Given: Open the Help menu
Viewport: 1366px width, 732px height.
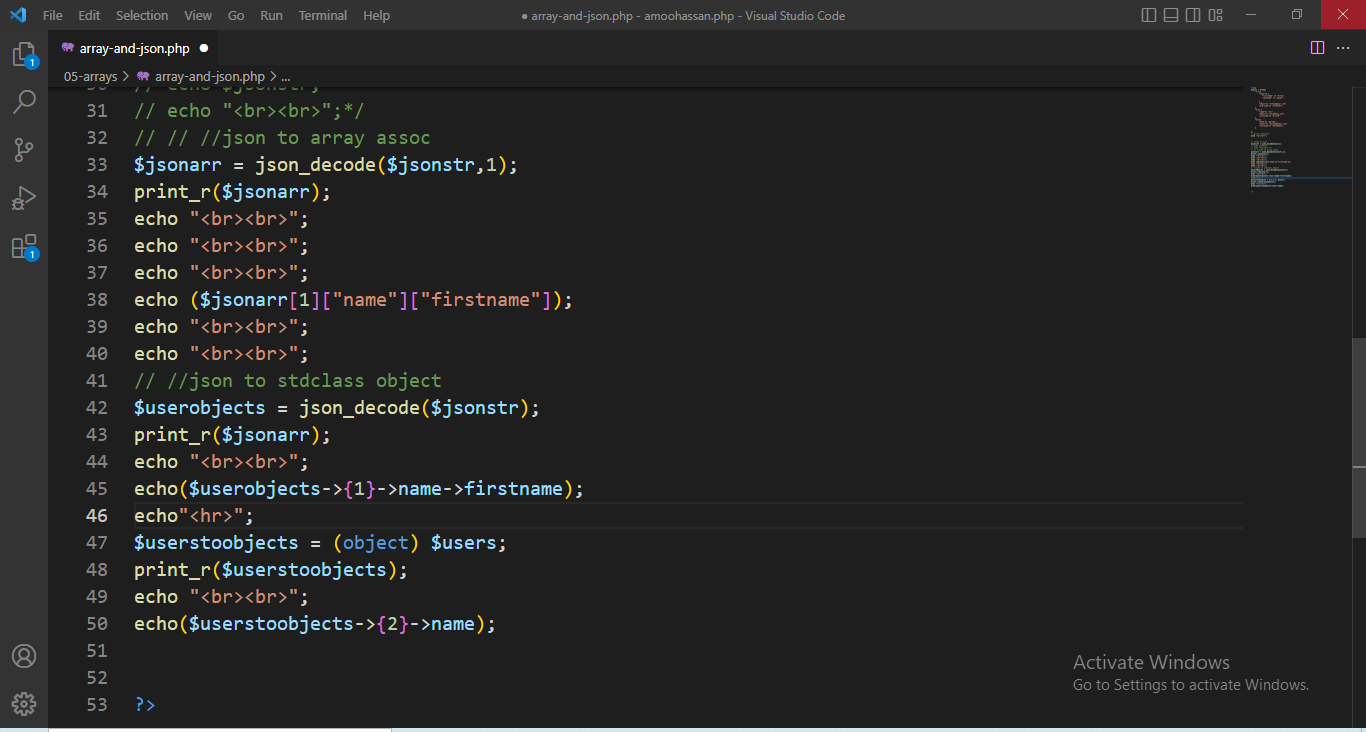Looking at the screenshot, I should coord(376,15).
